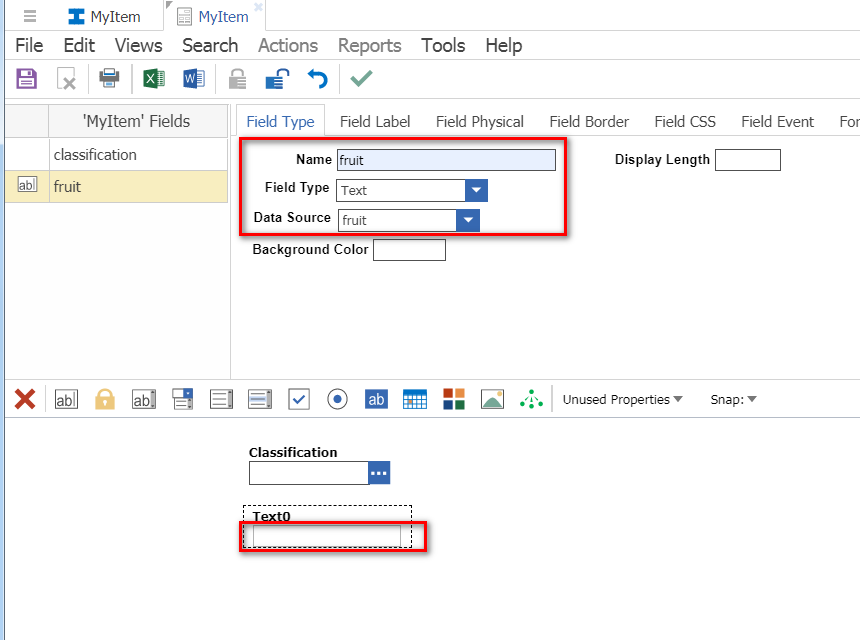
Task: Click the Background Color box
Action: pyautogui.click(x=409, y=250)
